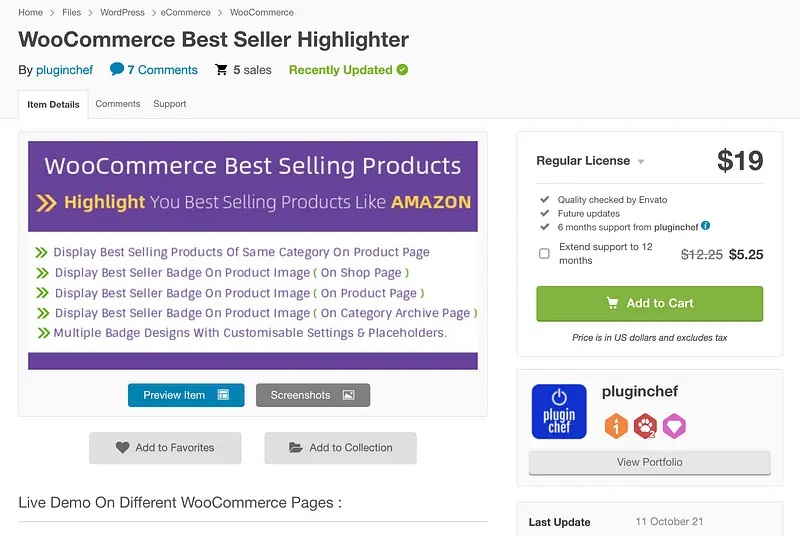This screenshot has height=536, width=800.
Task: Open the Screenshots gallery button
Action: pyautogui.click(x=313, y=395)
